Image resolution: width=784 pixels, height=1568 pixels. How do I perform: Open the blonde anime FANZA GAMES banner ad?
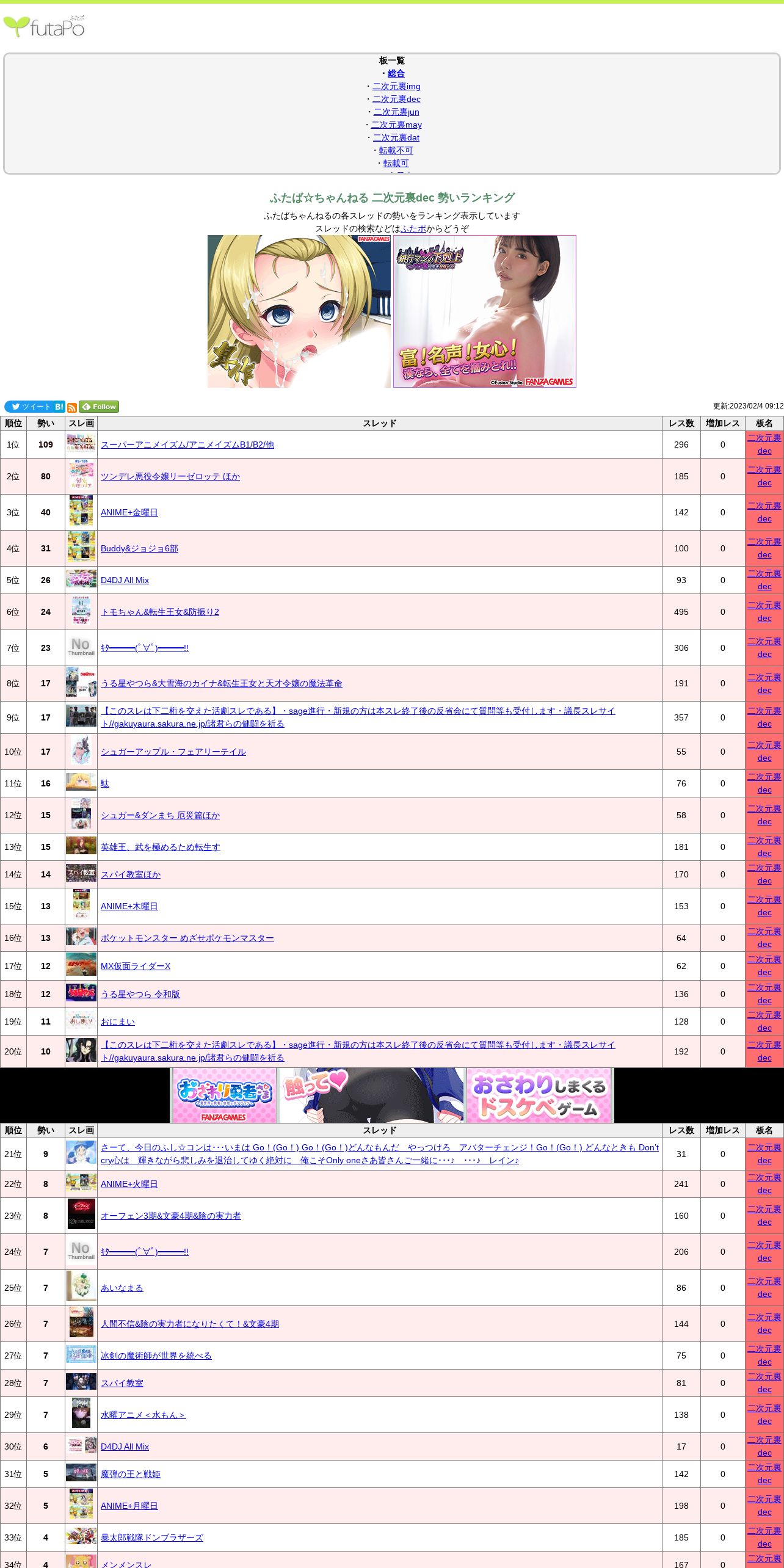tap(299, 311)
